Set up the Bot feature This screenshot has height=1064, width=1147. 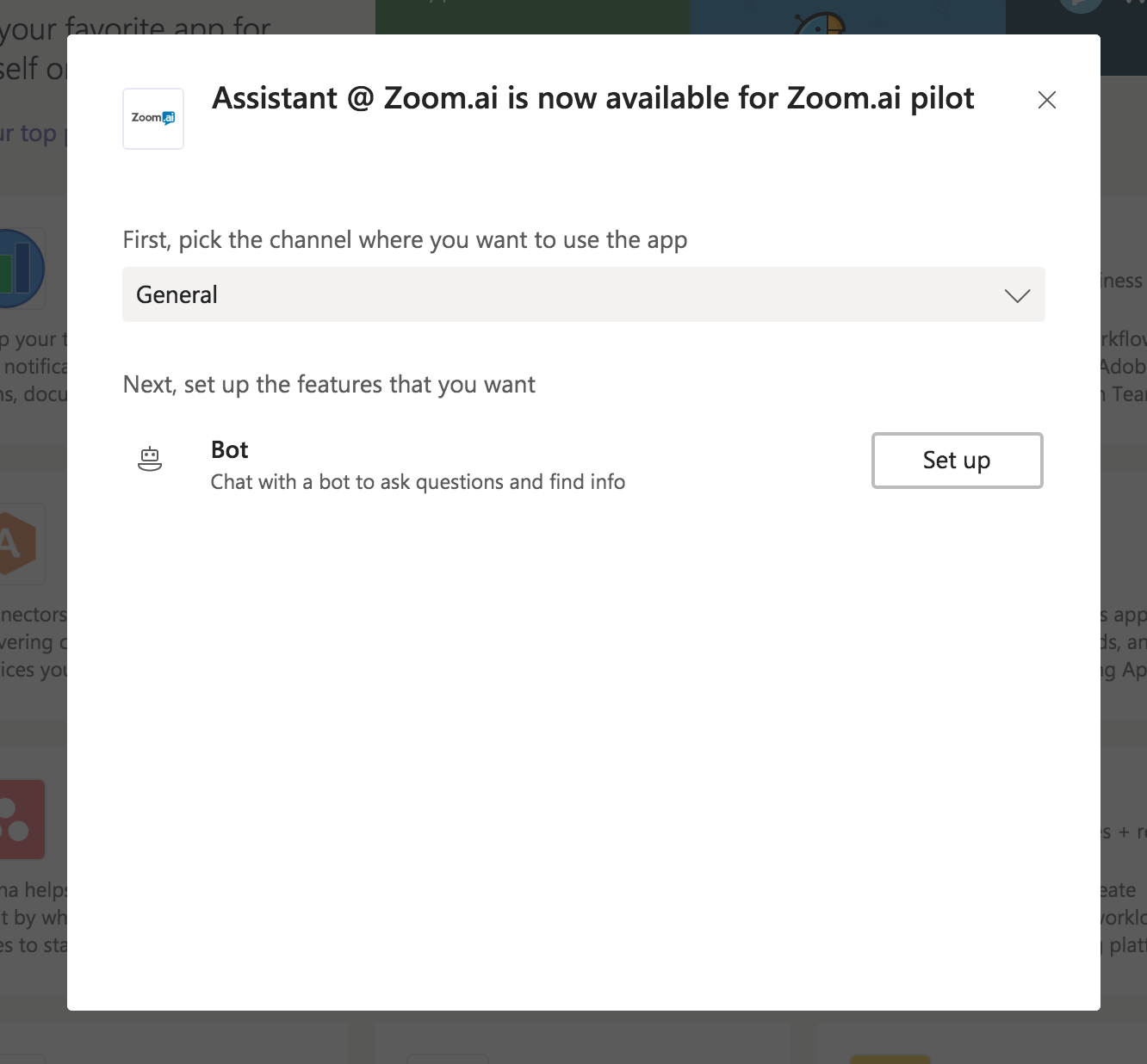coord(957,461)
